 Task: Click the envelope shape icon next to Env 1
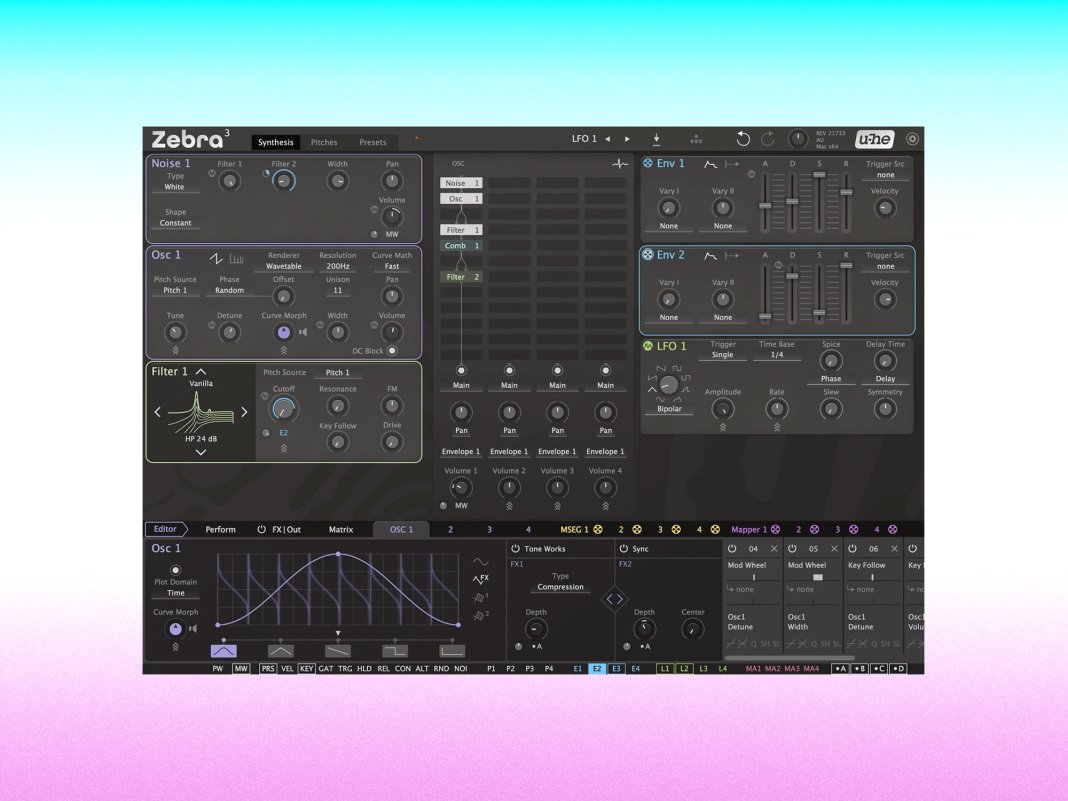711,164
